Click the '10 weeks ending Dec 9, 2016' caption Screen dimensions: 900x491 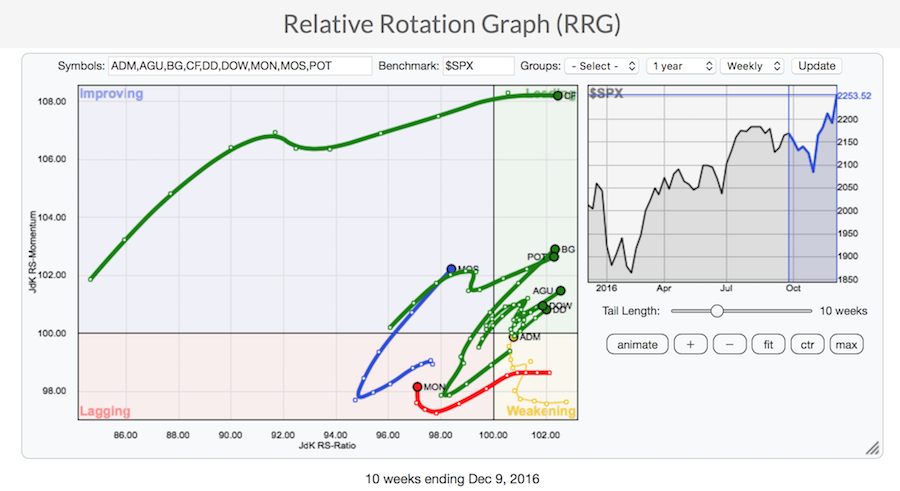[x=452, y=478]
